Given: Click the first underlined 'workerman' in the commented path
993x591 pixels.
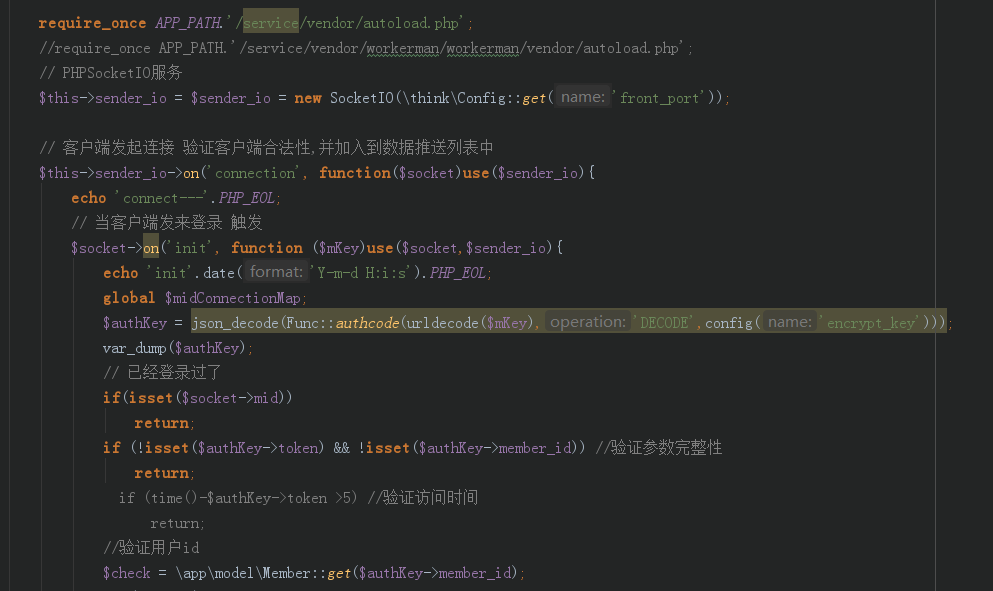Looking at the screenshot, I should click(403, 48).
